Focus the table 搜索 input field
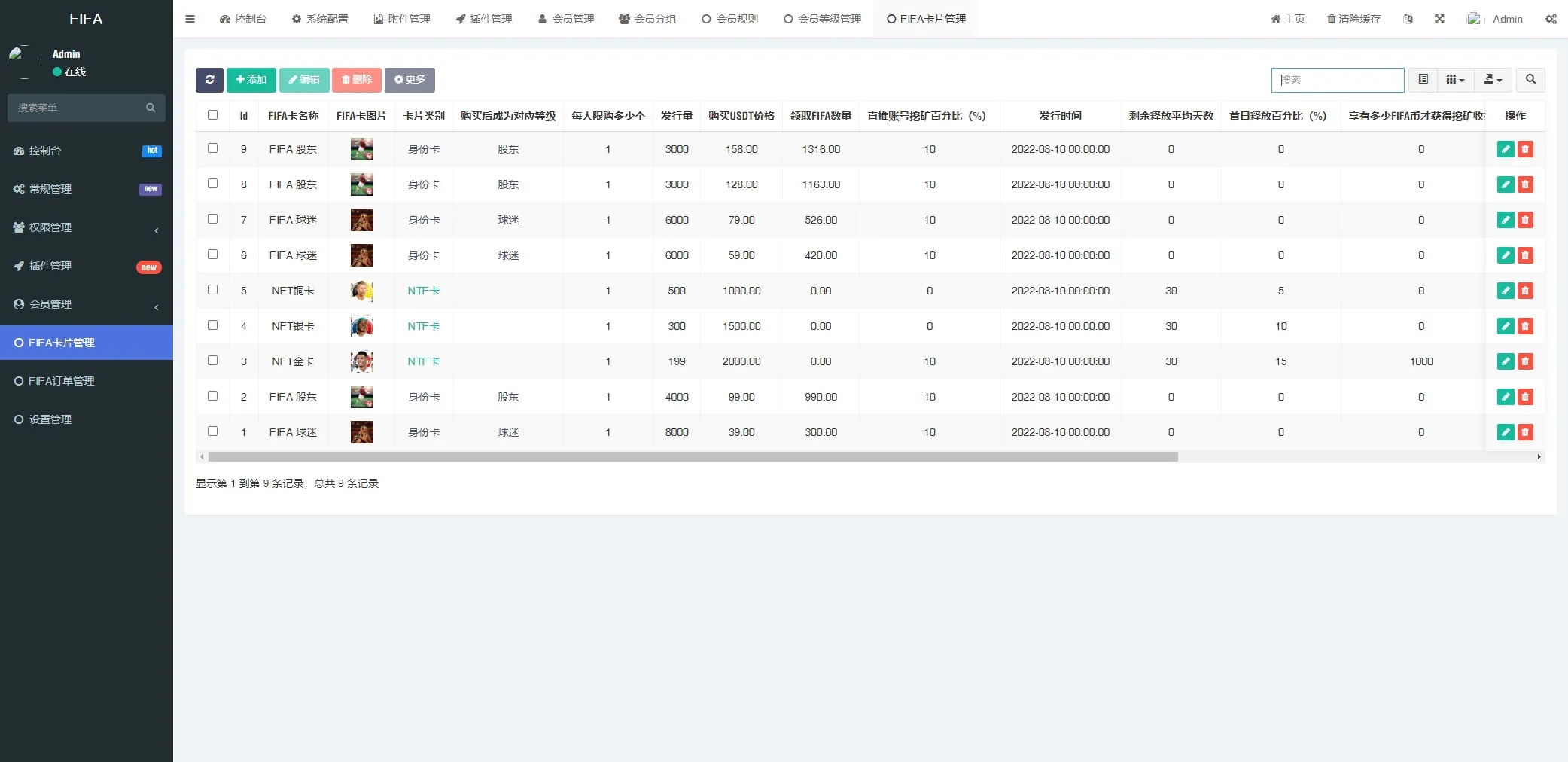Image resolution: width=1568 pixels, height=762 pixels. (1338, 80)
